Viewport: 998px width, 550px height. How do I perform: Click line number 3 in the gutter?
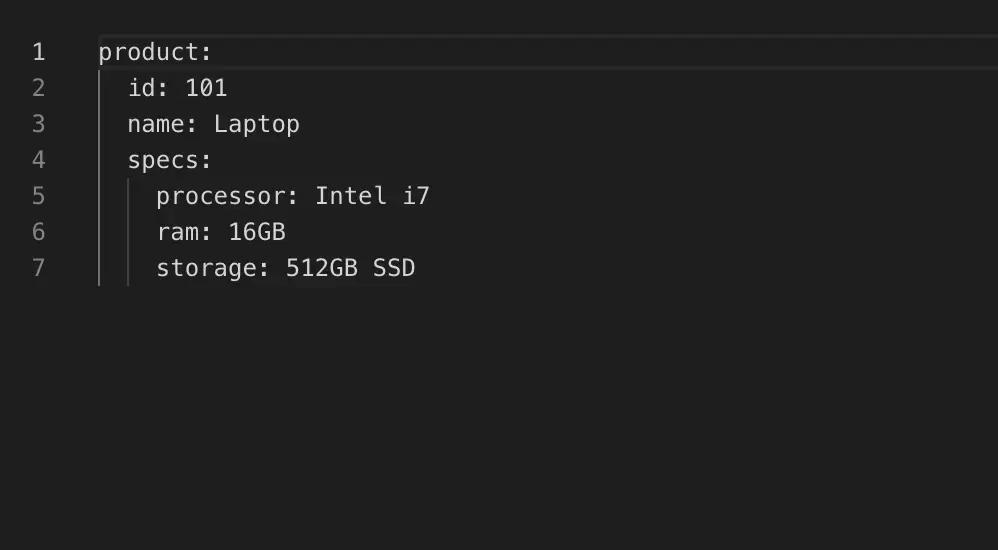pyautogui.click(x=38, y=124)
